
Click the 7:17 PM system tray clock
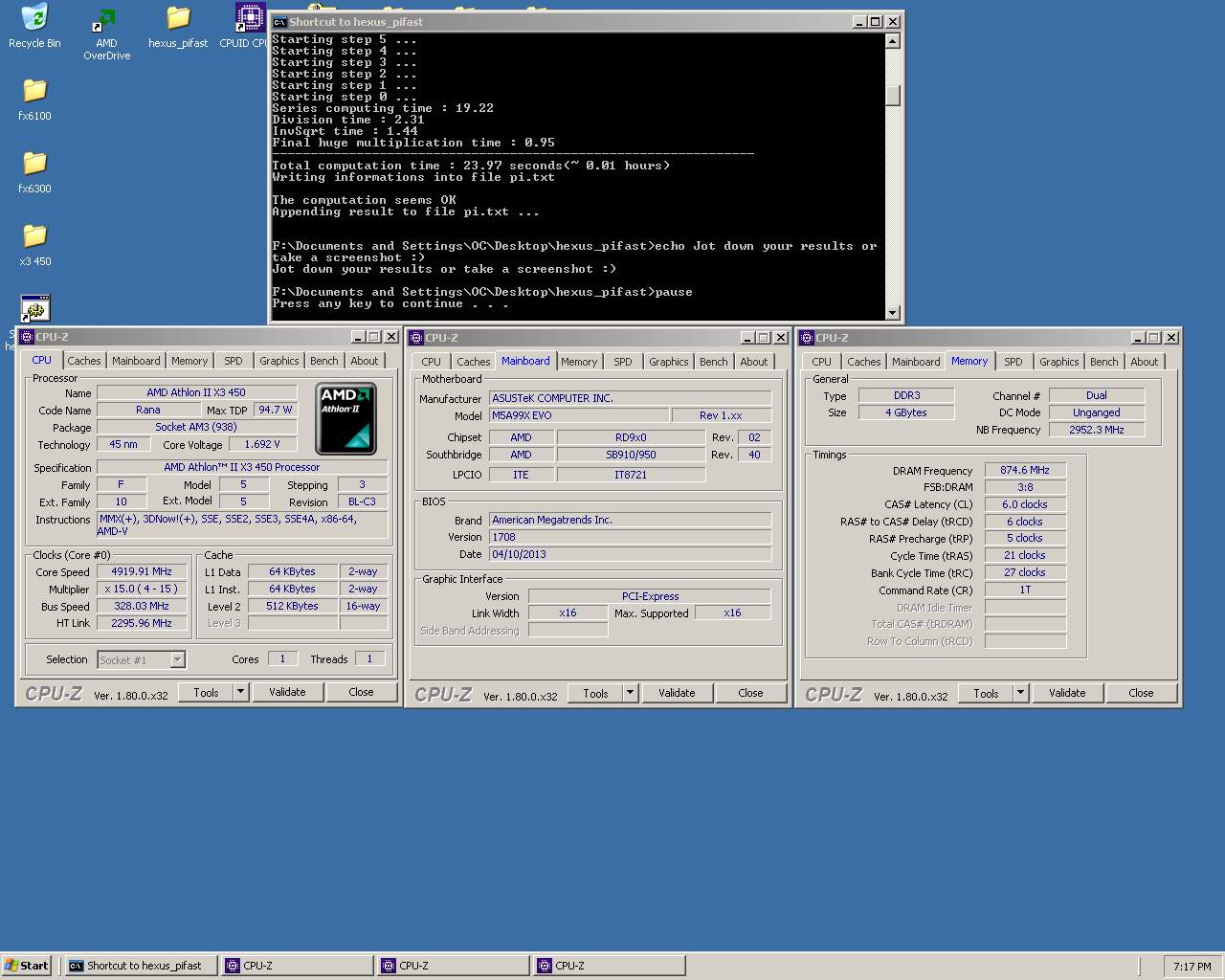[1192, 967]
